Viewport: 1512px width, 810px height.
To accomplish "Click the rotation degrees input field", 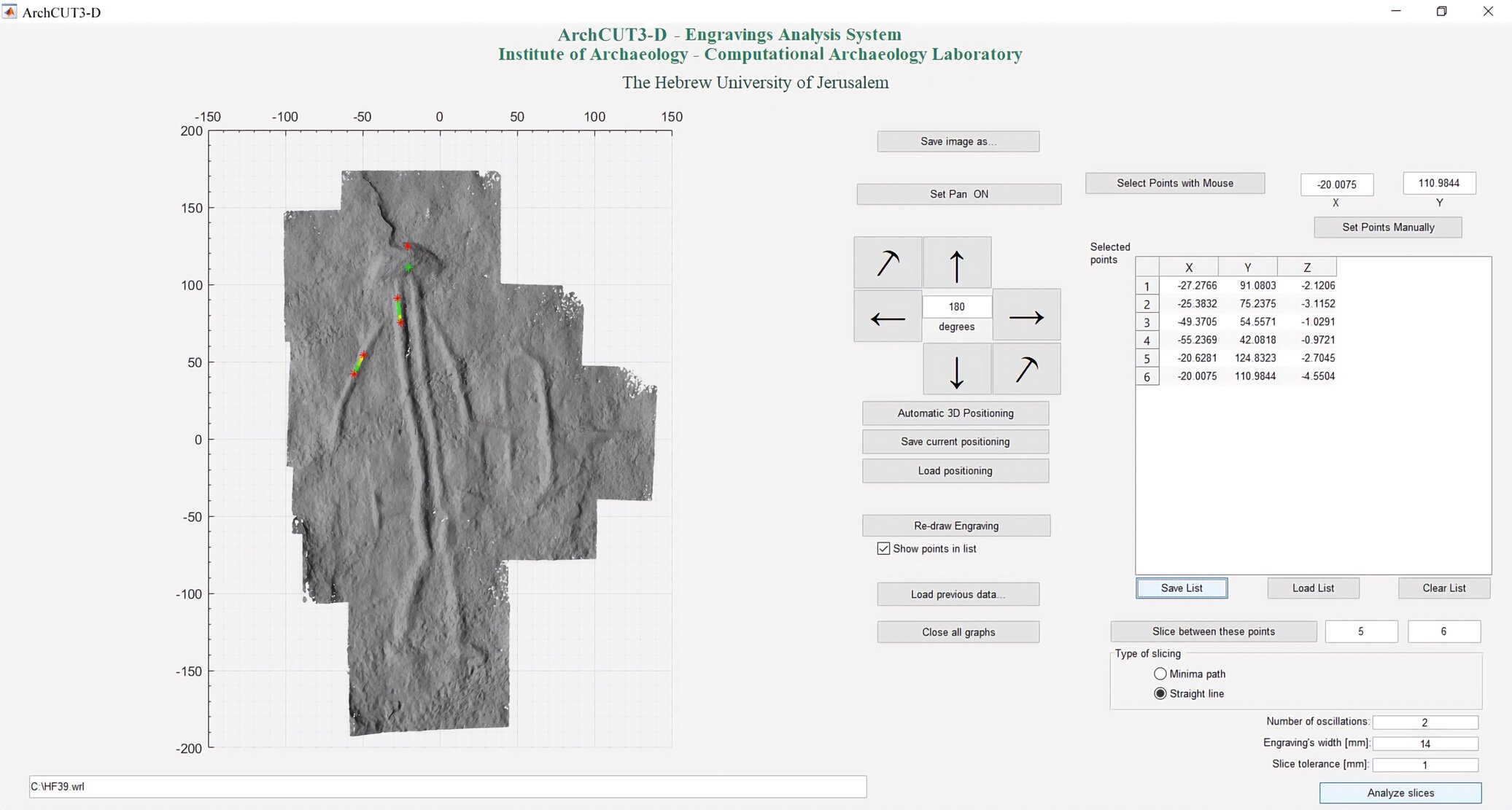I will [956, 307].
